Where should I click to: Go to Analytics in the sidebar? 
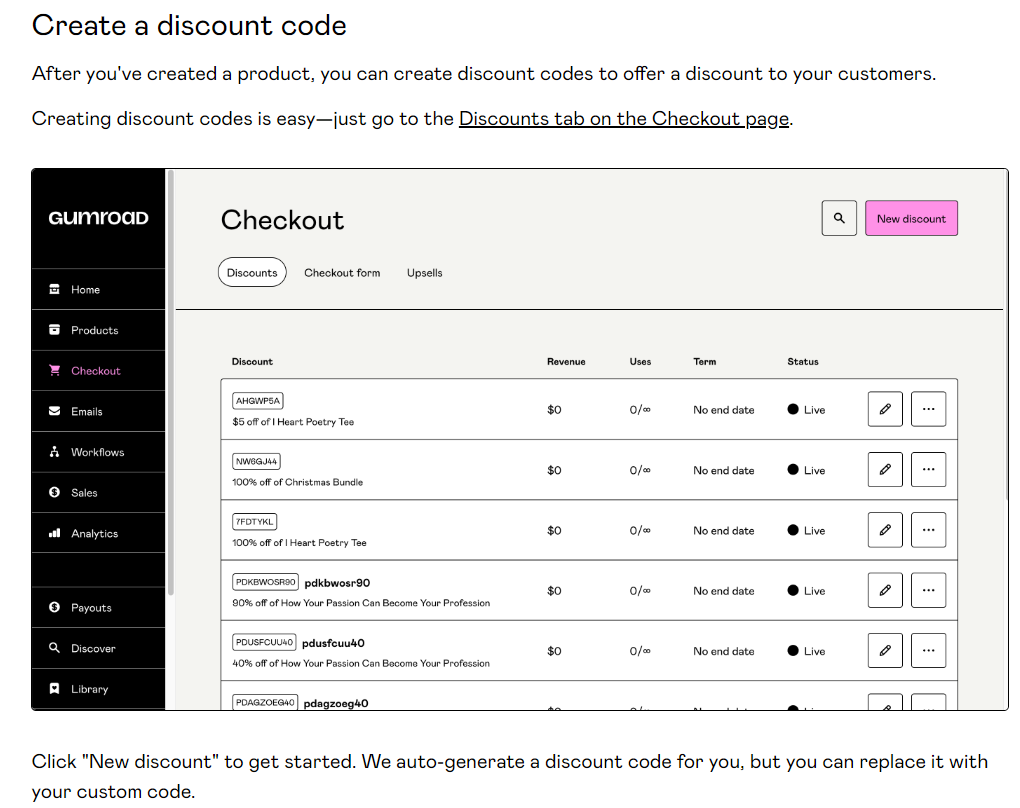[94, 534]
